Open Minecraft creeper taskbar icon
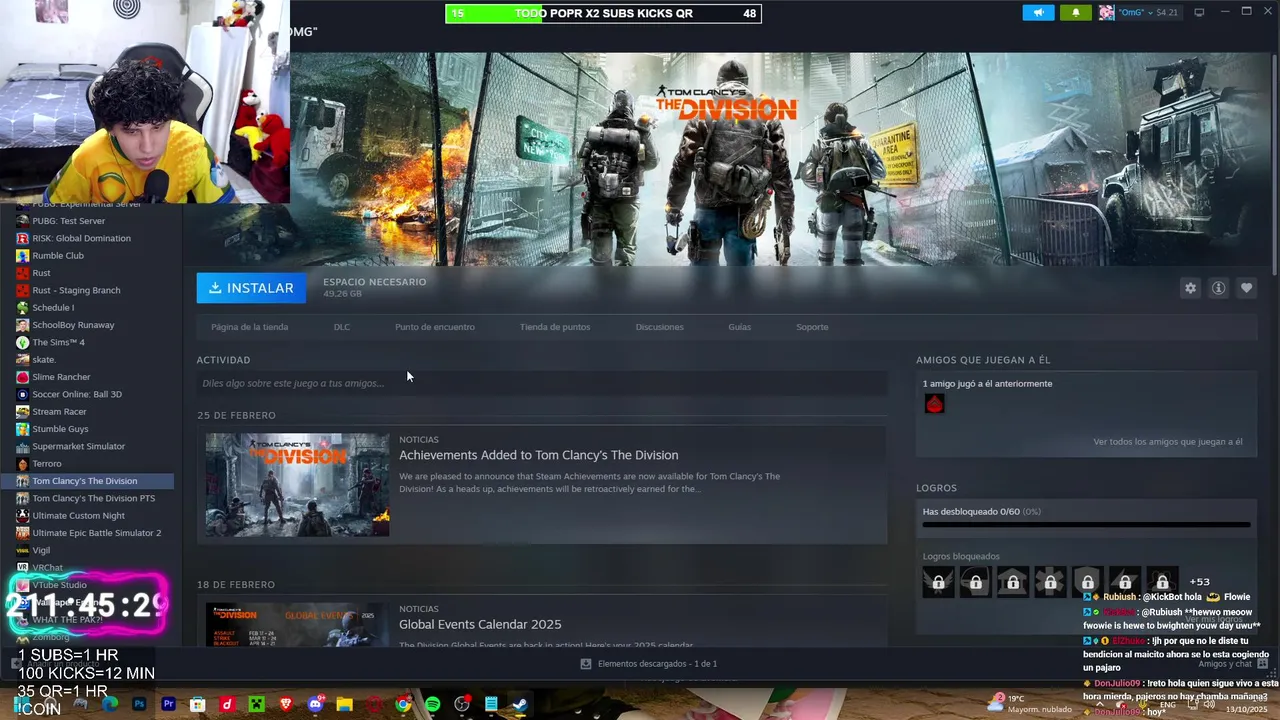 [256, 704]
